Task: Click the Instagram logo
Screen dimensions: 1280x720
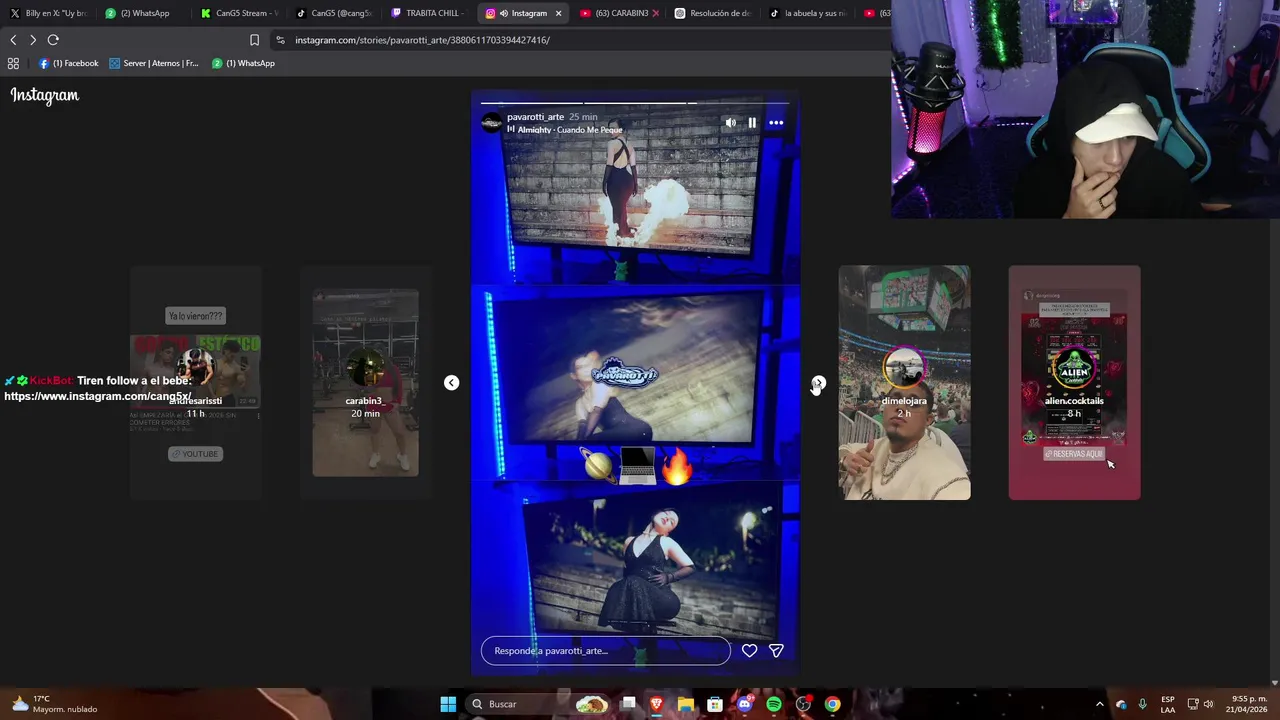Action: pyautogui.click(x=45, y=96)
